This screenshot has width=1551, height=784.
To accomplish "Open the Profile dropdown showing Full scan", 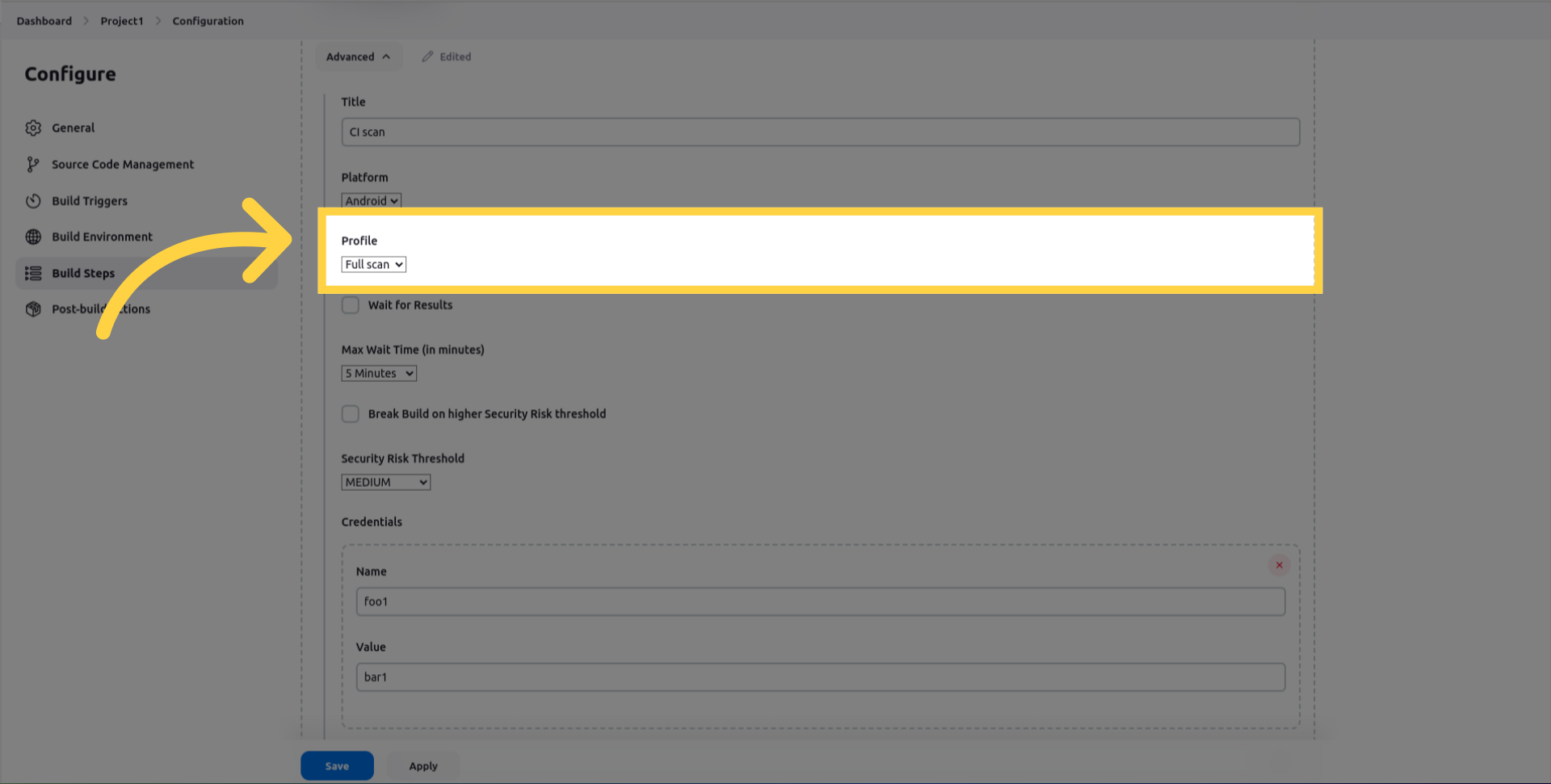I will [x=373, y=265].
